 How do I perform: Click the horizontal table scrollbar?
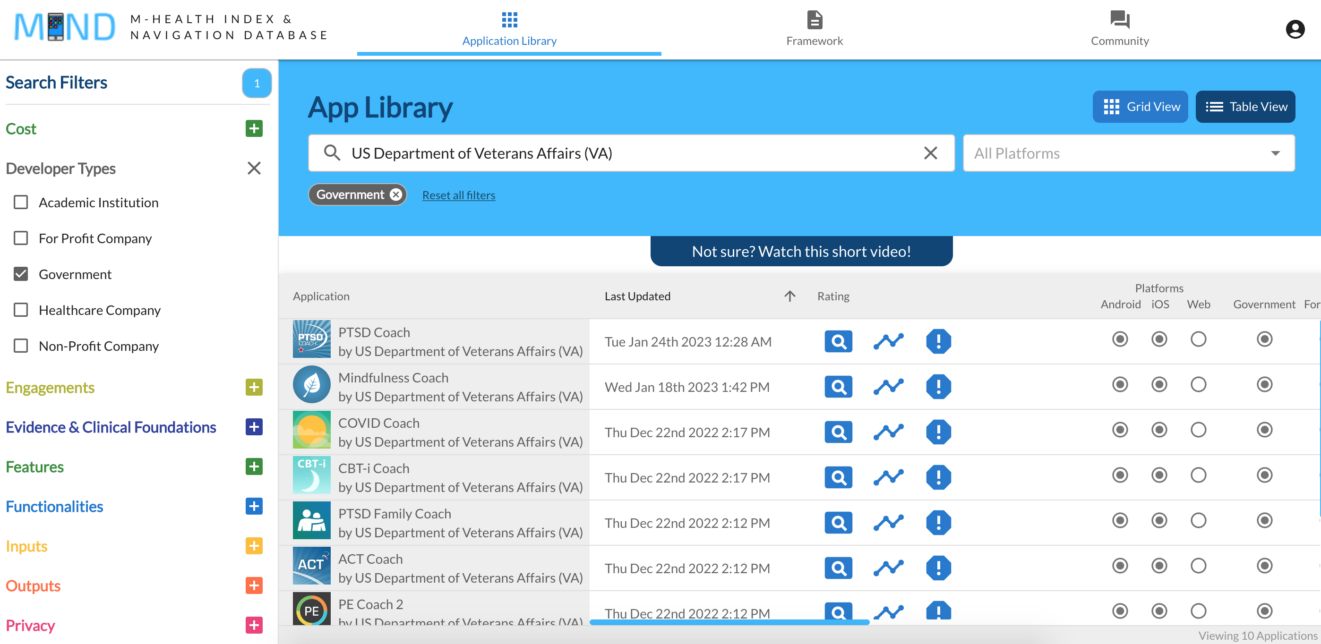tap(729, 622)
